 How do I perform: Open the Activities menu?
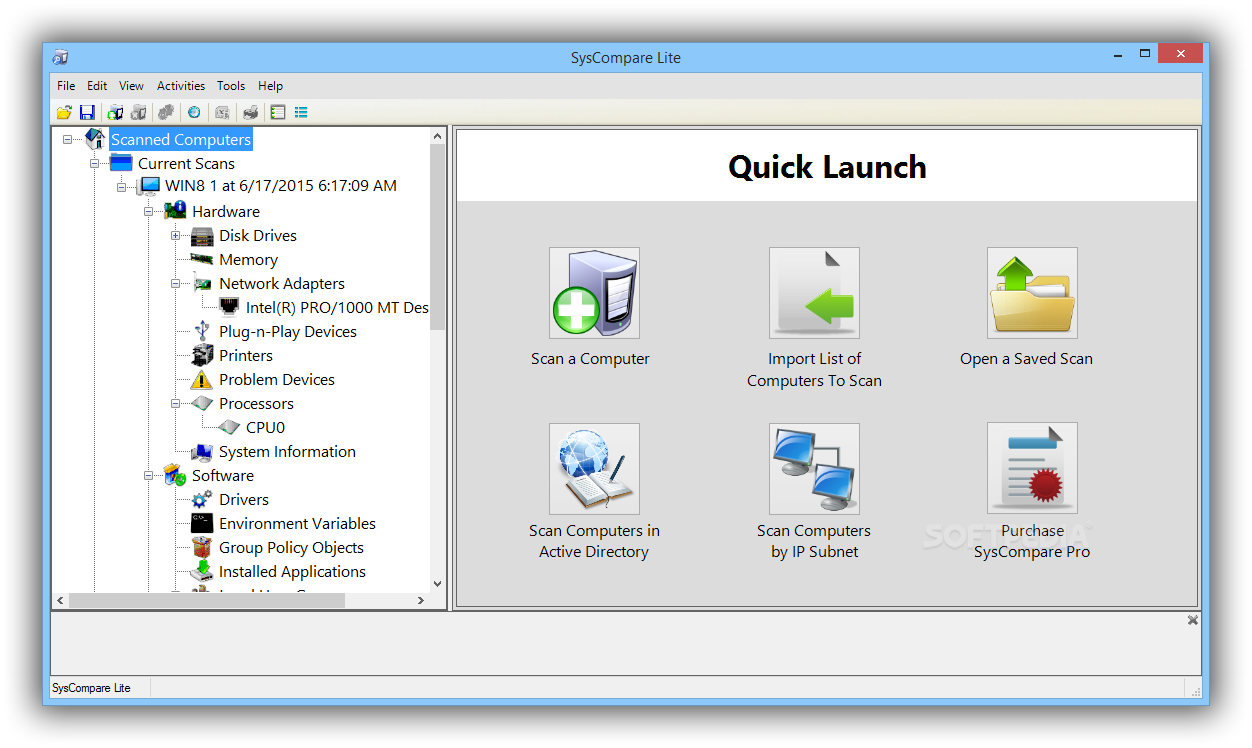tap(181, 86)
